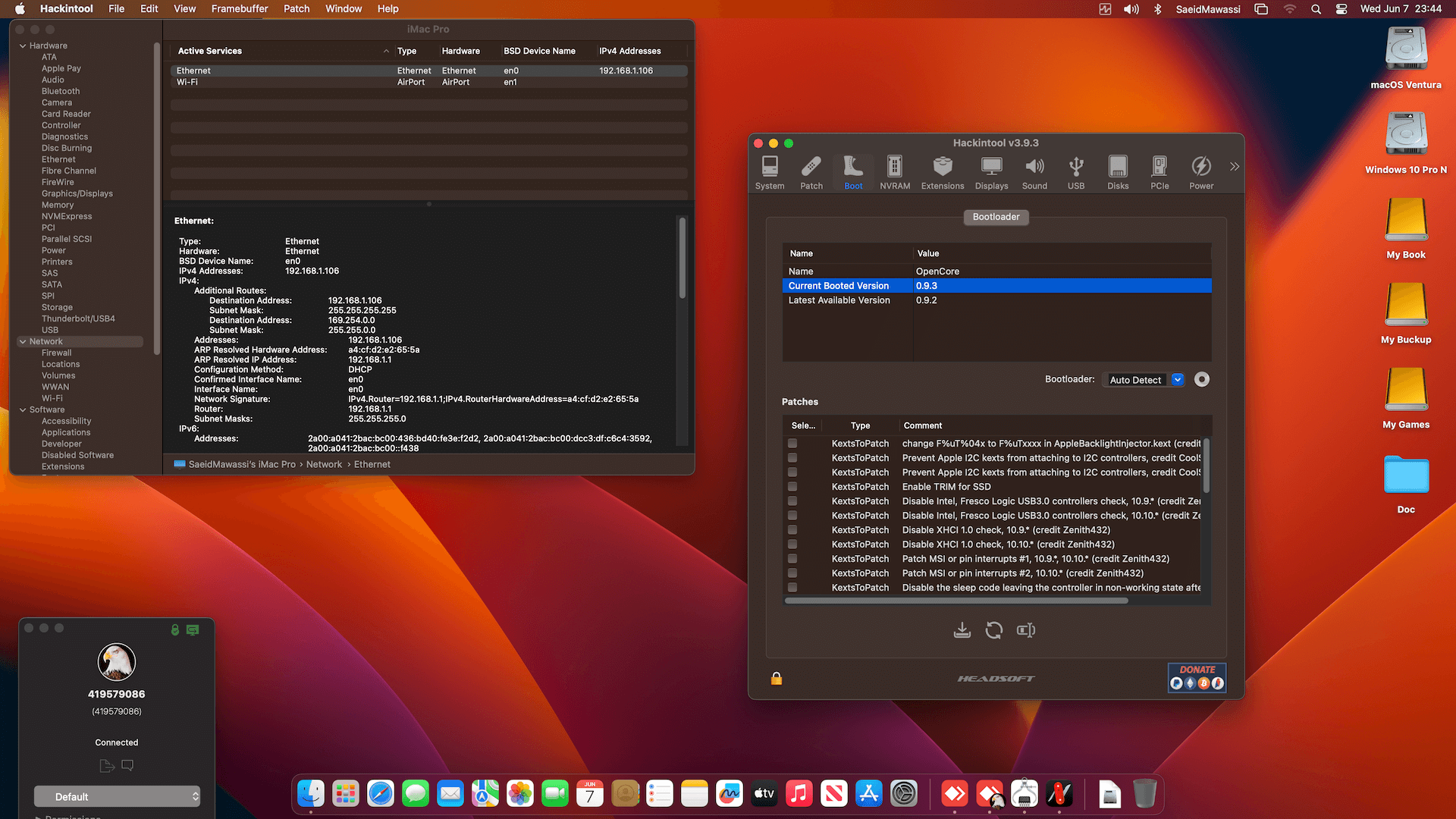
Task: Open the NVRAM section
Action: click(x=895, y=173)
